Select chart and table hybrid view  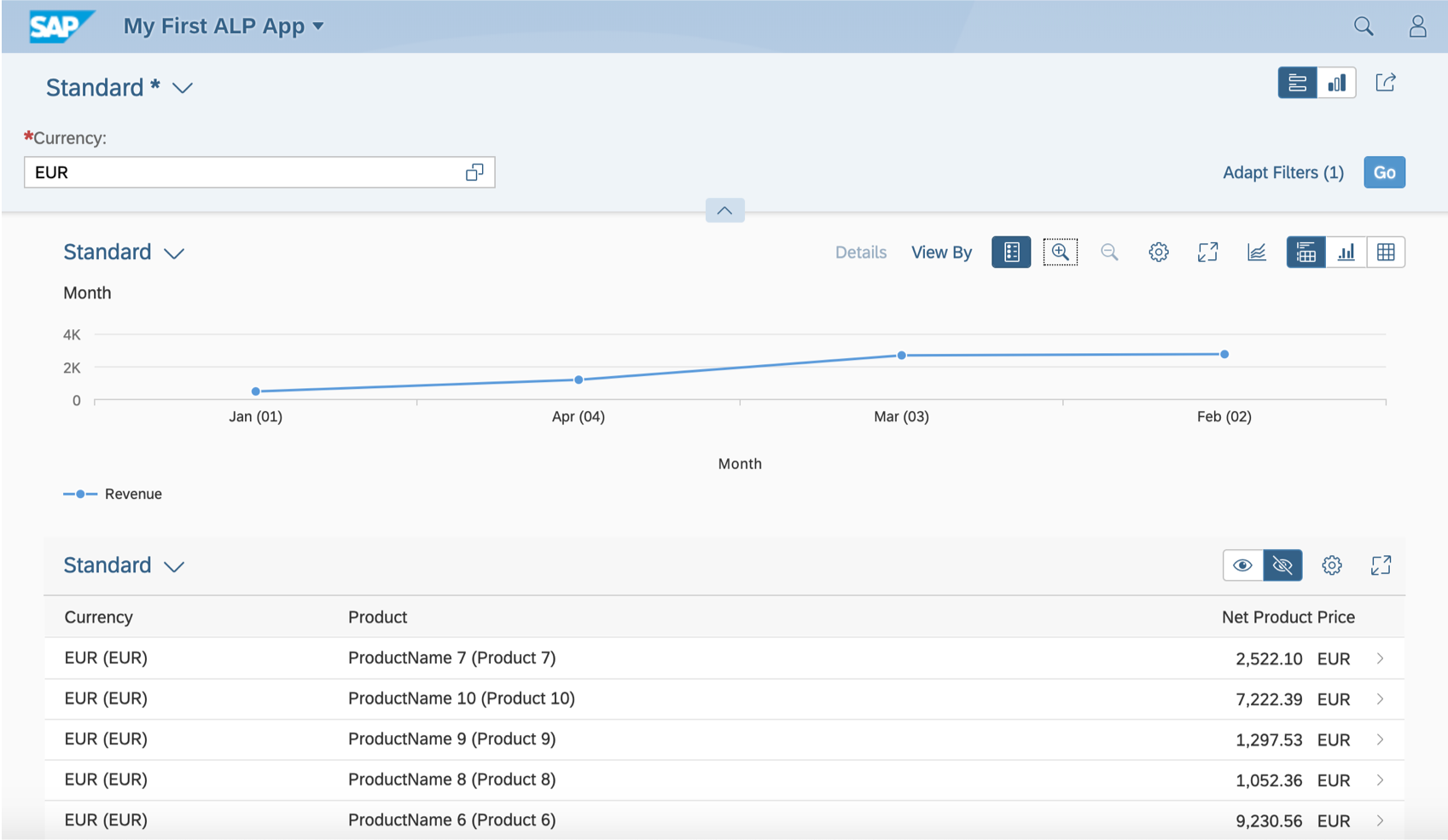(x=1306, y=252)
